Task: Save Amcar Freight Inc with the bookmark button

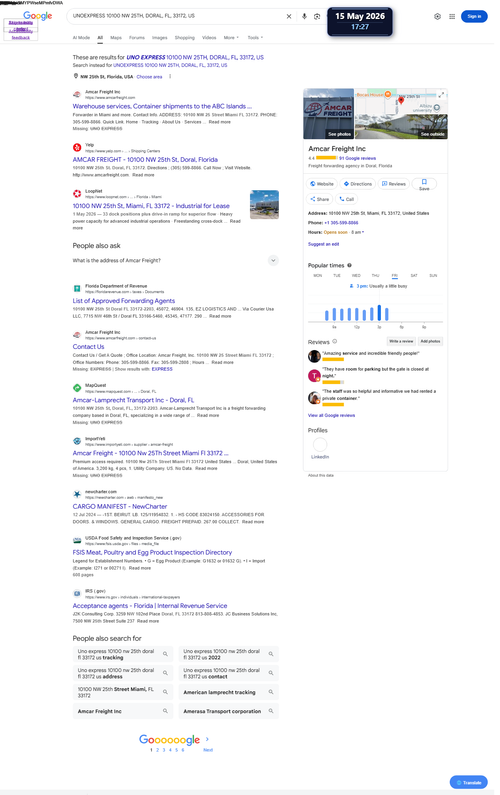Action: tap(424, 184)
